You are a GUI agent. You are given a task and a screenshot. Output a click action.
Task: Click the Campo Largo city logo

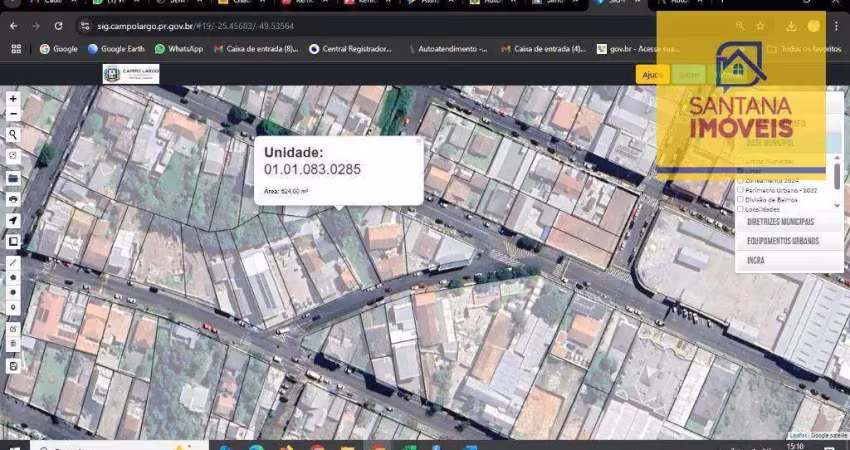(131, 74)
